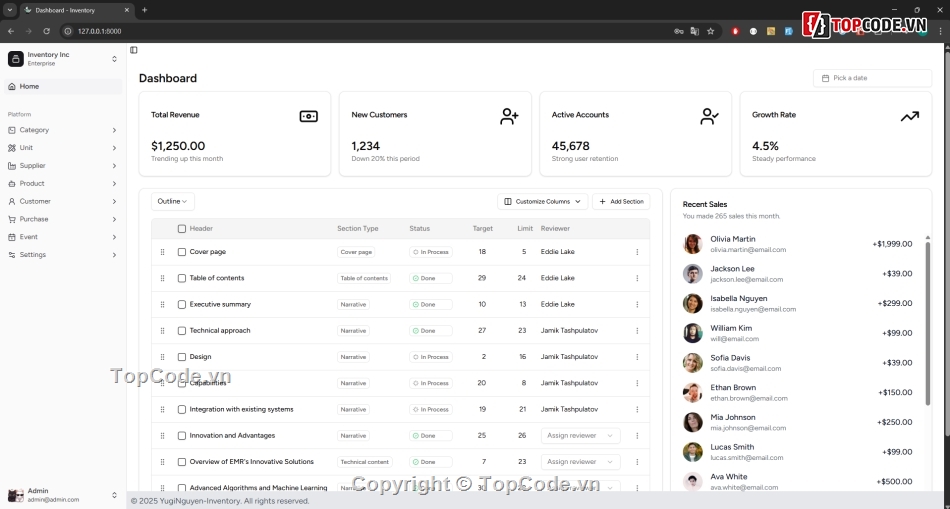This screenshot has height=509, width=950.
Task: Expand the Supplier chevron in sidebar
Action: pos(114,166)
